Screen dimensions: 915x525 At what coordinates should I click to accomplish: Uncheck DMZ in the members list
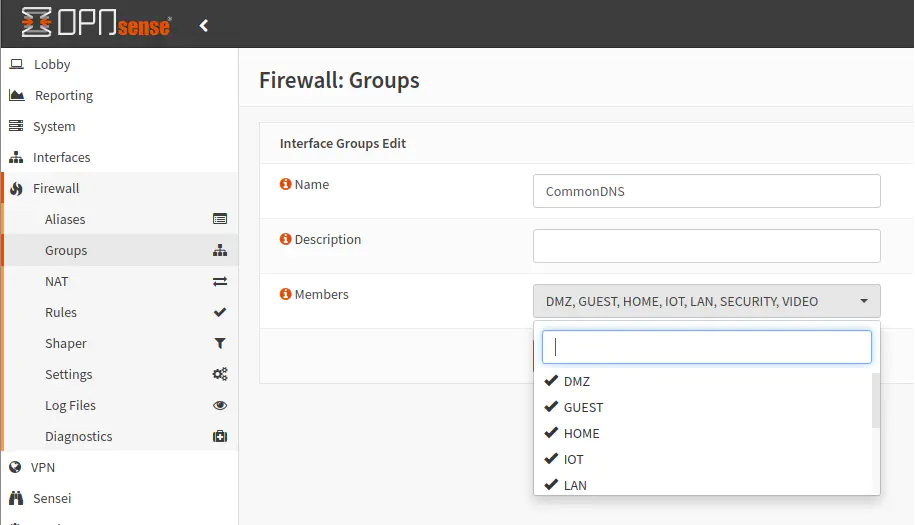click(x=576, y=381)
